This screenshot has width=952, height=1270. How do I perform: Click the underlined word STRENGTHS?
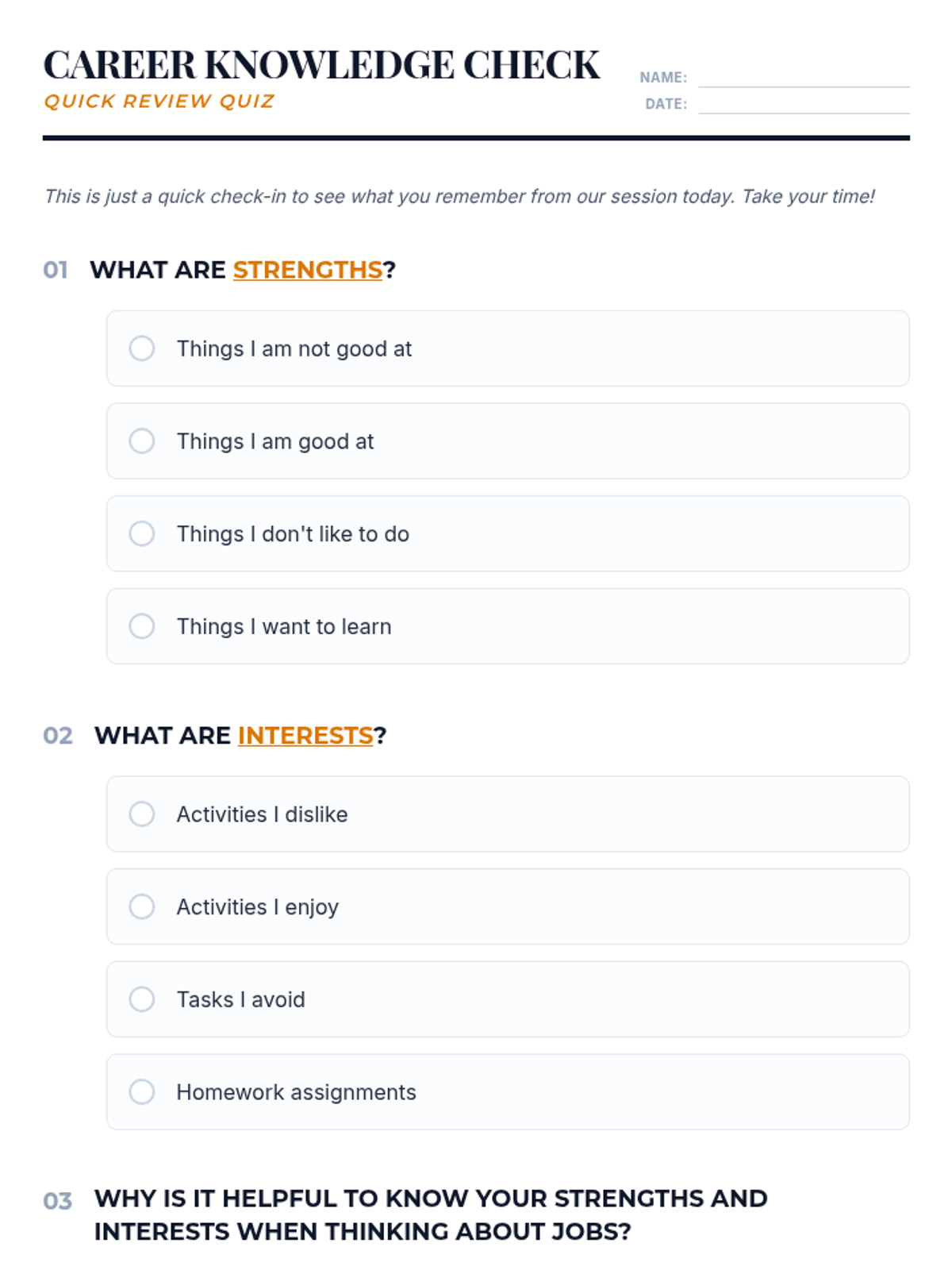308,270
